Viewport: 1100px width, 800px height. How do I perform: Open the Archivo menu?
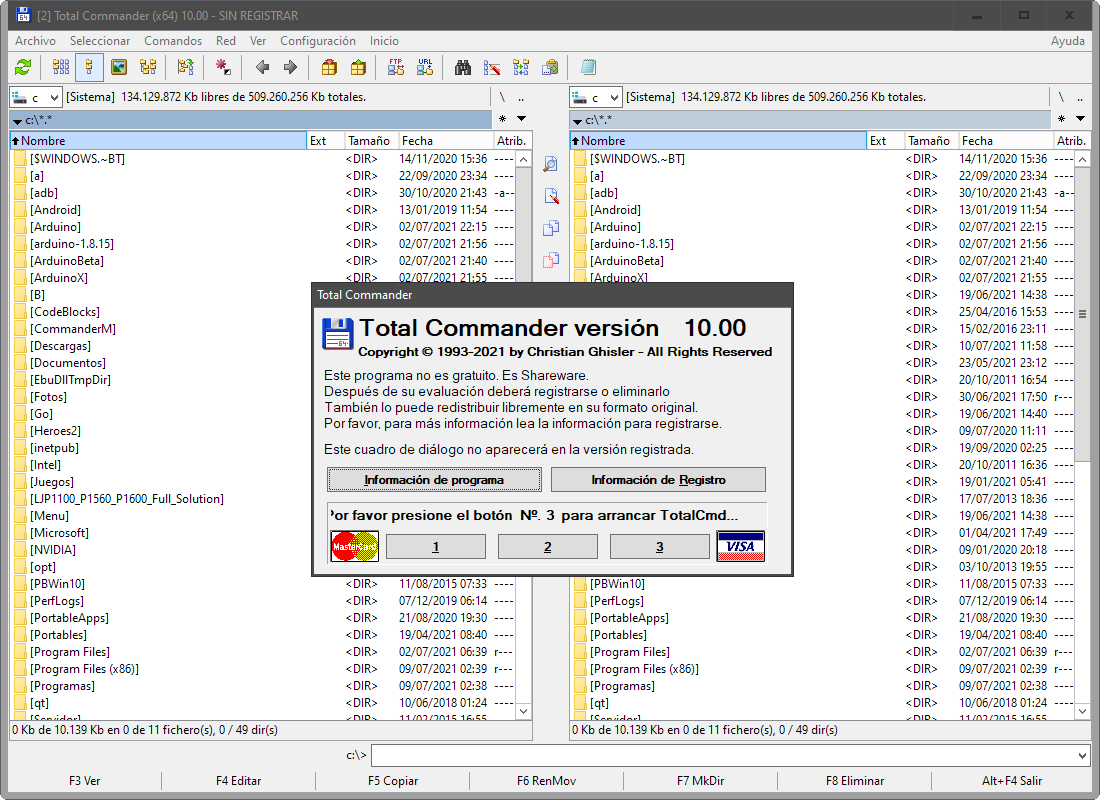tap(35, 41)
